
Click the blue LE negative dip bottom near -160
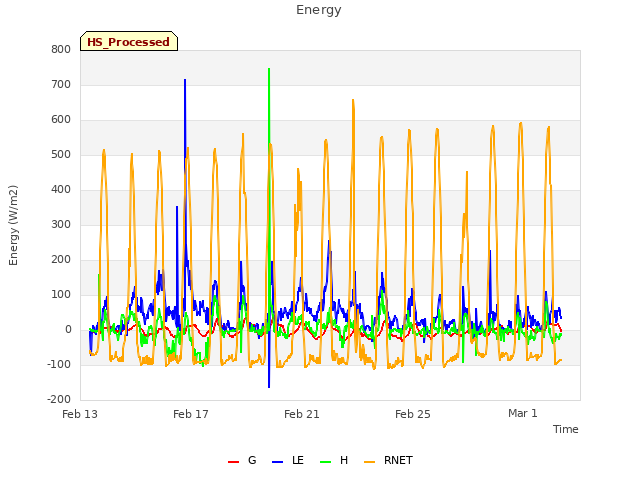[269, 386]
